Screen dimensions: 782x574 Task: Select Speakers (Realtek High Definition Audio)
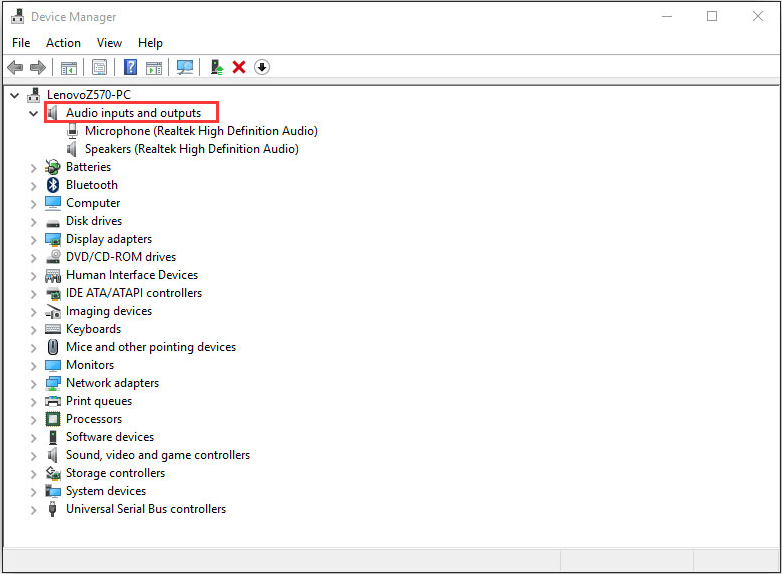pos(191,149)
